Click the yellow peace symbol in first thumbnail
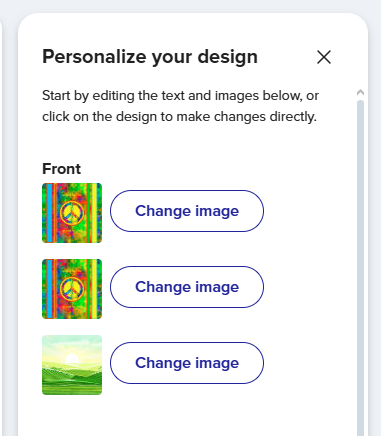Viewport: 381px width, 436px height. tap(72, 213)
